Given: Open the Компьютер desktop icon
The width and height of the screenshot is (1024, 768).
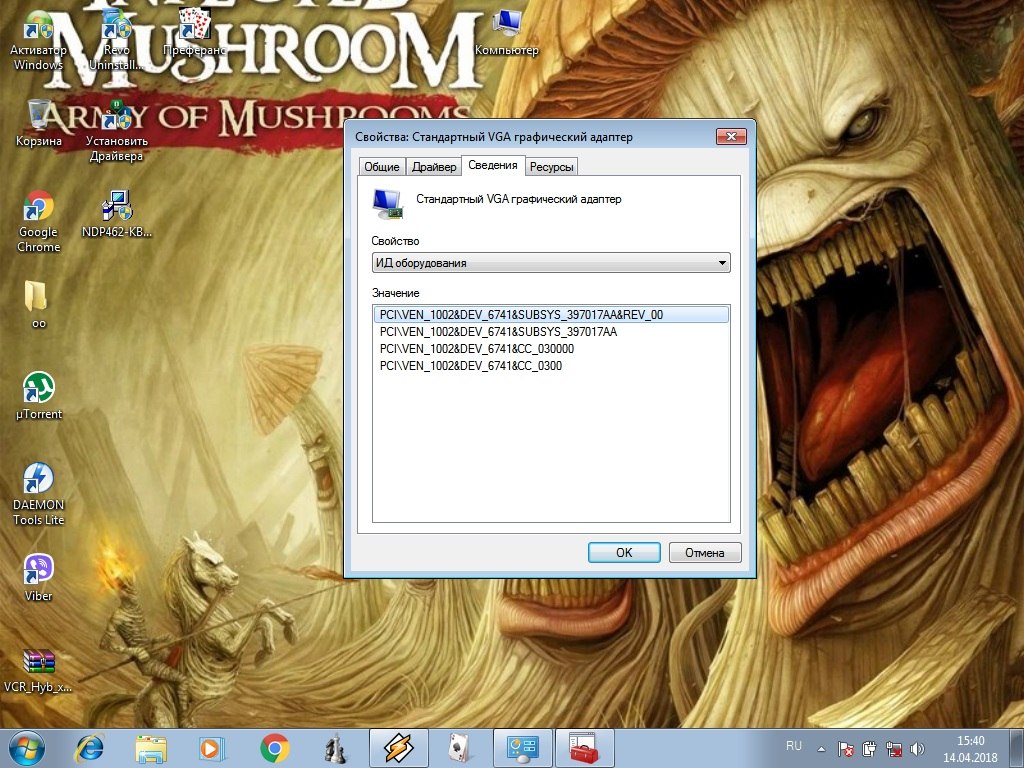Looking at the screenshot, I should pos(507,33).
